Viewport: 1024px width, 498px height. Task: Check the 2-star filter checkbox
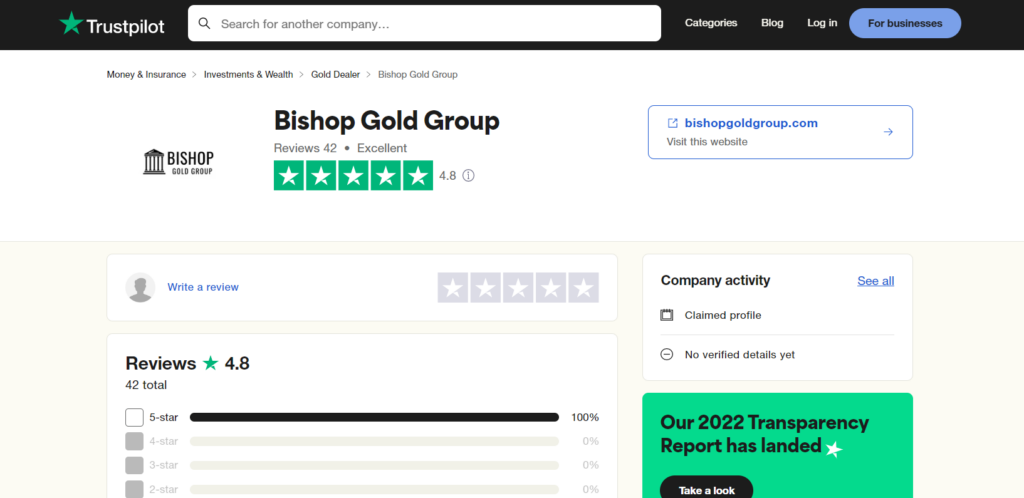(135, 489)
